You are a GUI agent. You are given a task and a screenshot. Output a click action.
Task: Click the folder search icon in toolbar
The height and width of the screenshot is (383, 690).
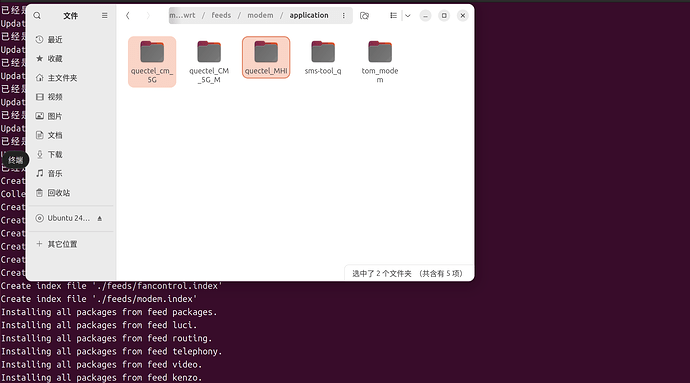(x=364, y=16)
